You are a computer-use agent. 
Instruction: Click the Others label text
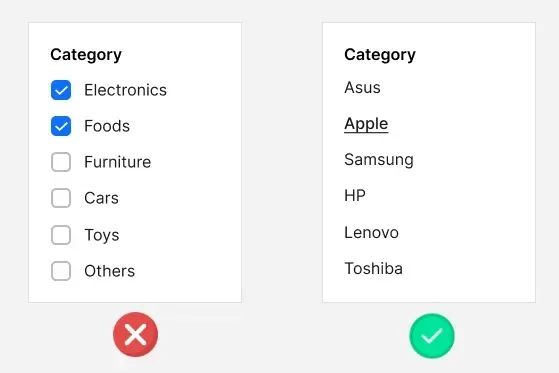(x=109, y=271)
